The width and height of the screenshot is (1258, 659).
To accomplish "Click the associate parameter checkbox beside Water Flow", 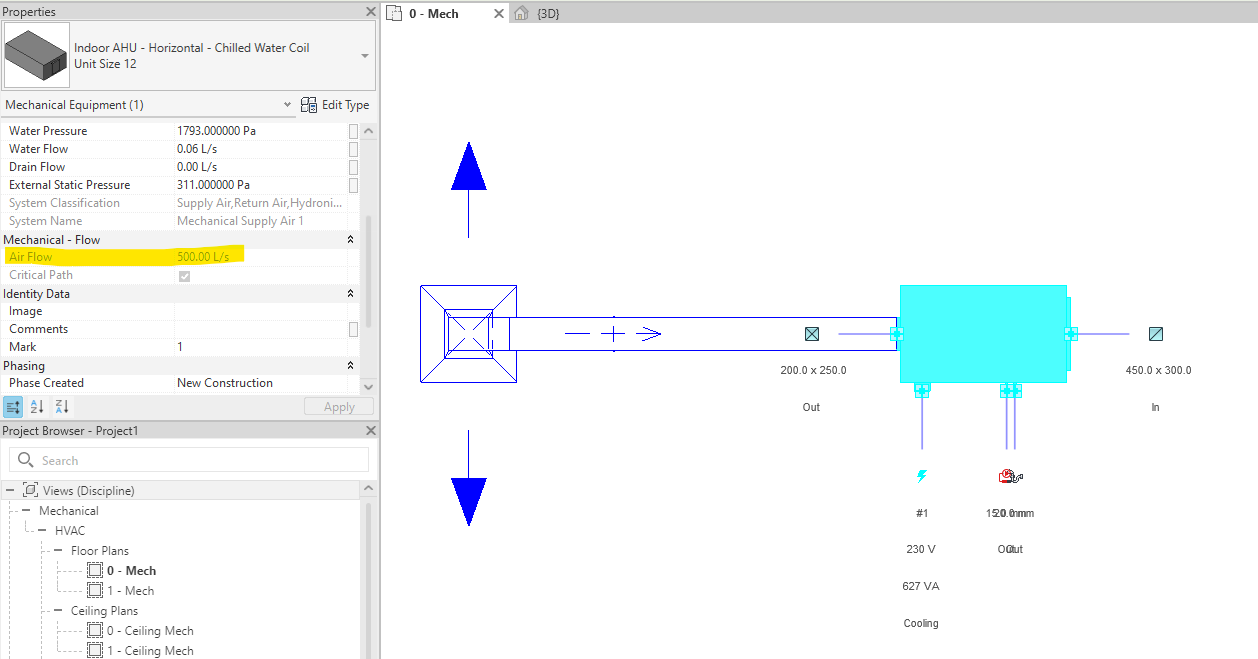I will pyautogui.click(x=353, y=148).
